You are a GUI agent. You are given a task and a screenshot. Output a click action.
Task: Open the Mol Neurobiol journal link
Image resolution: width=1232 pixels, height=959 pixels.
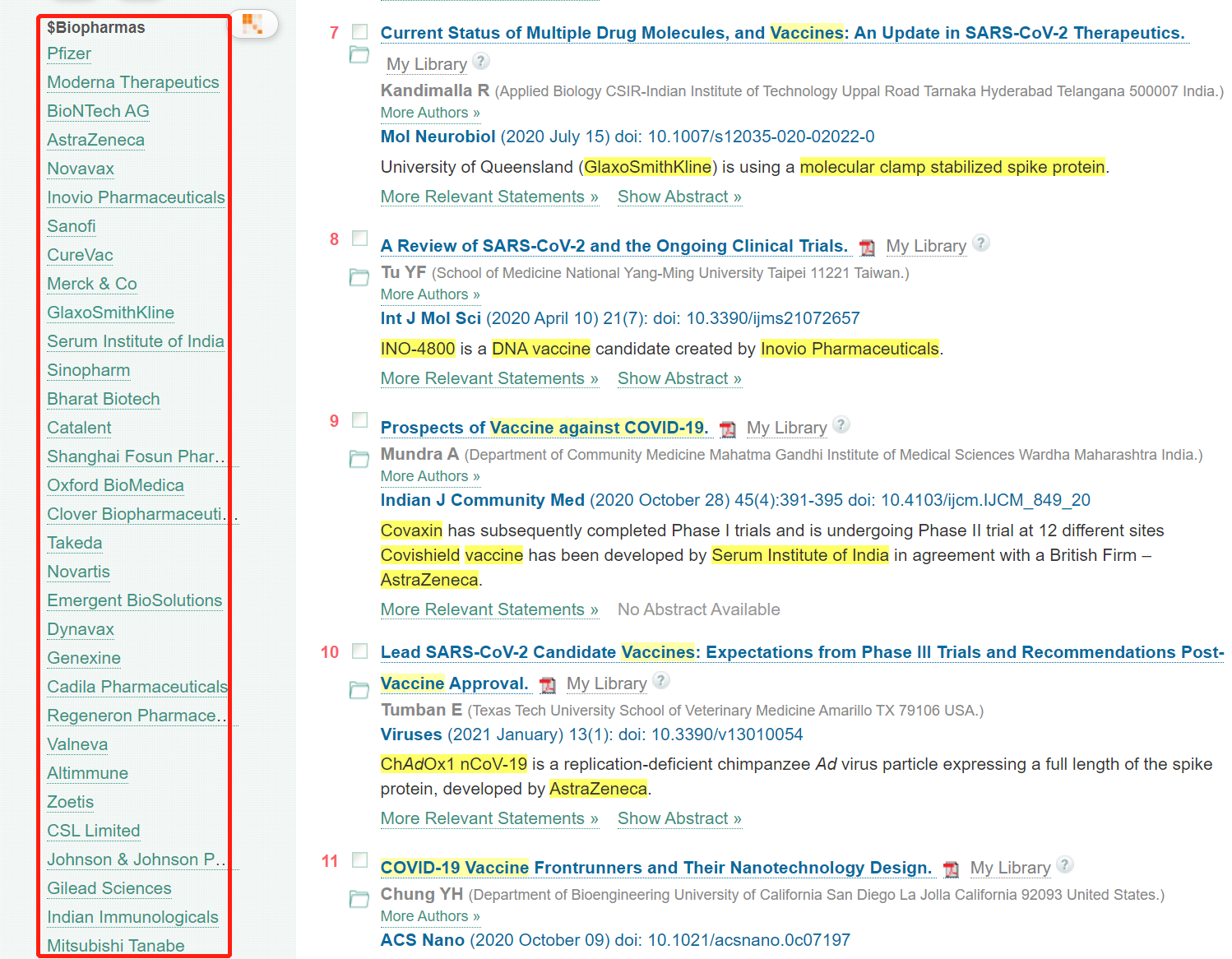[438, 137]
